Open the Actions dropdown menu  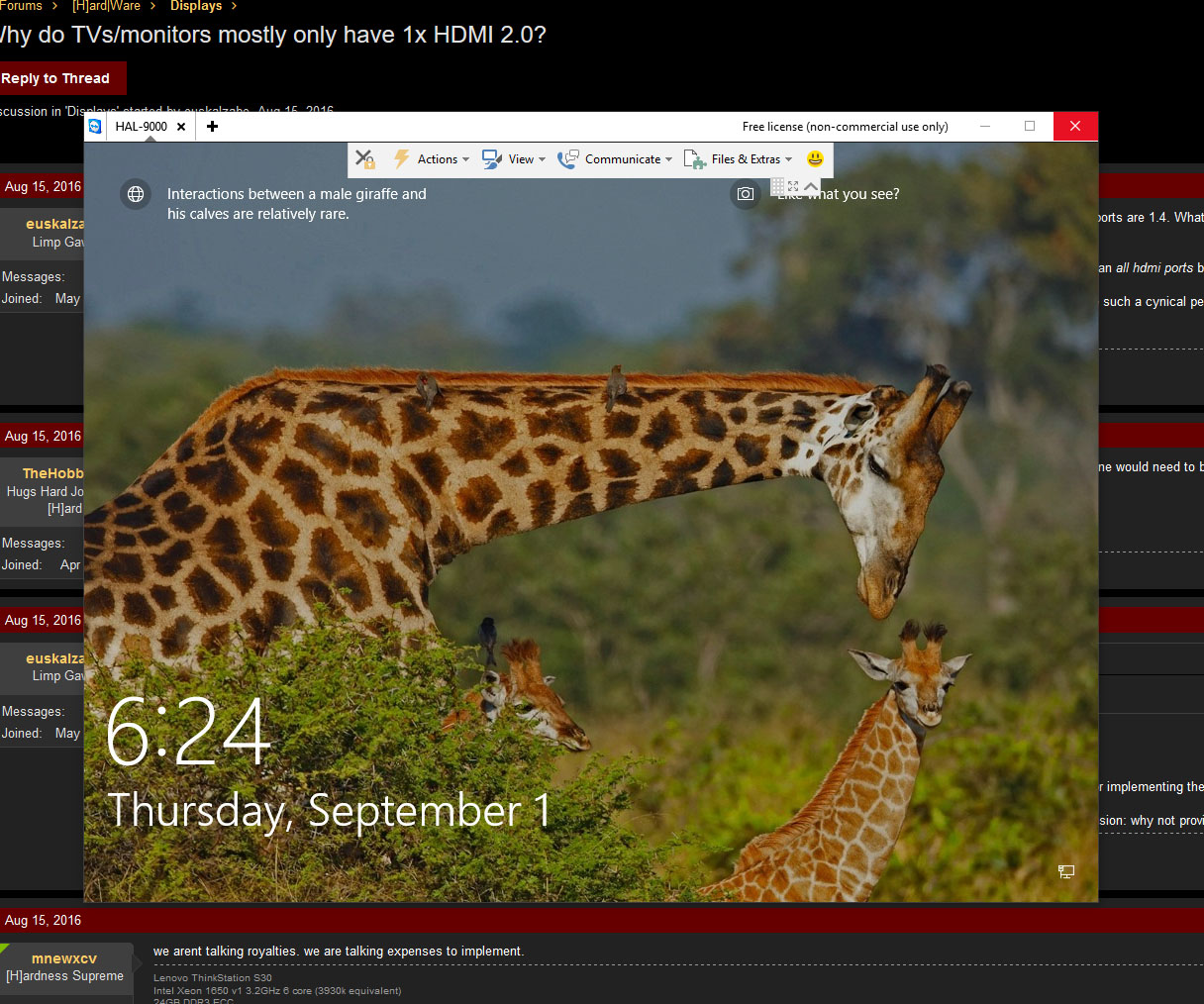coord(443,159)
